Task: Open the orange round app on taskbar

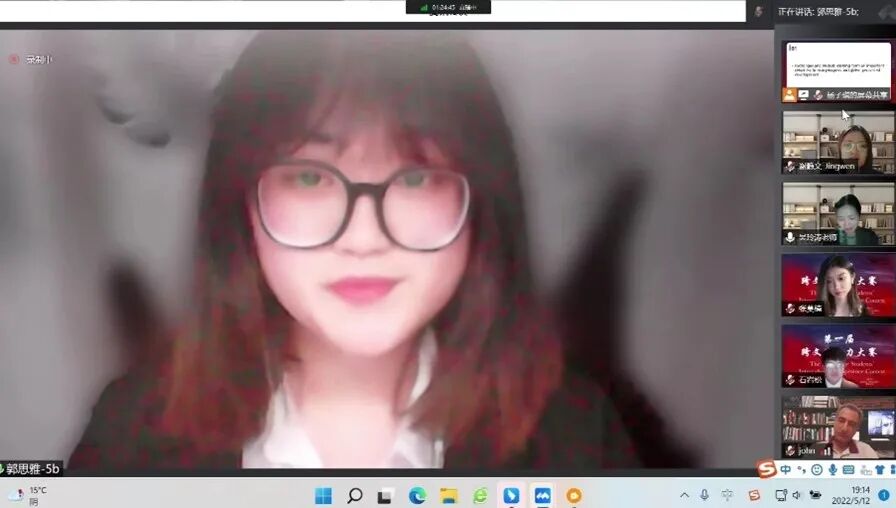Action: pos(574,495)
